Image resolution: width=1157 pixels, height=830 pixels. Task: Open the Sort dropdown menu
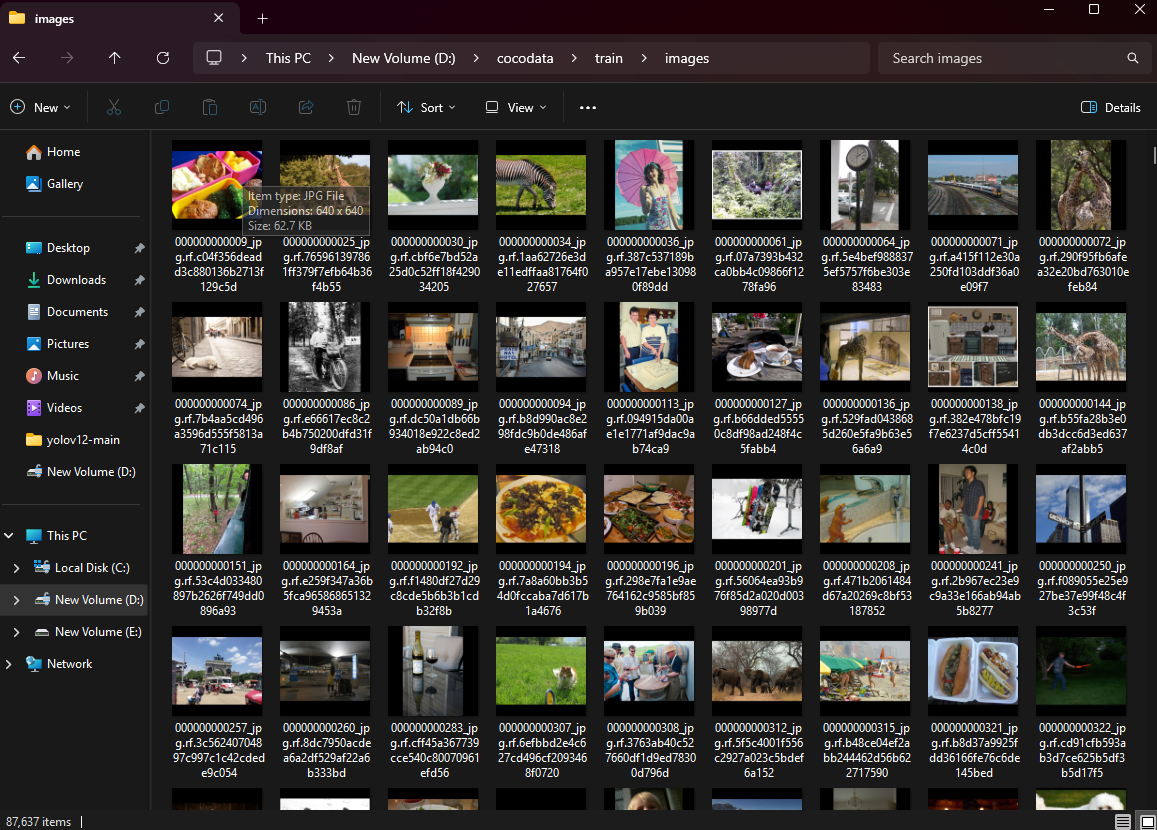pyautogui.click(x=426, y=107)
